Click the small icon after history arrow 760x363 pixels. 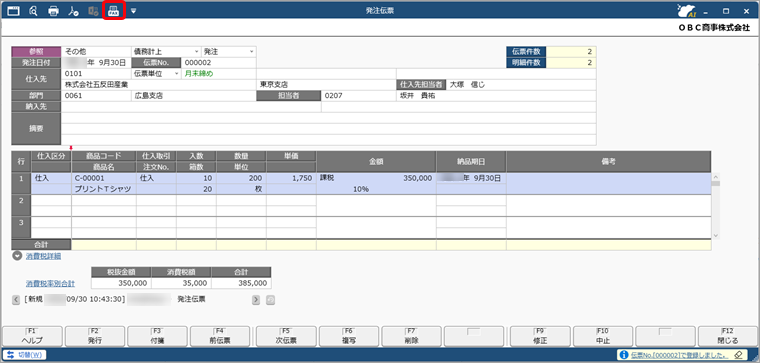(x=270, y=300)
